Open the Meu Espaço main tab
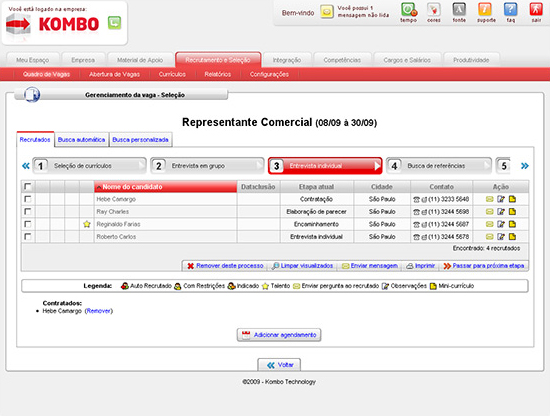The image size is (550, 416). coord(33,60)
